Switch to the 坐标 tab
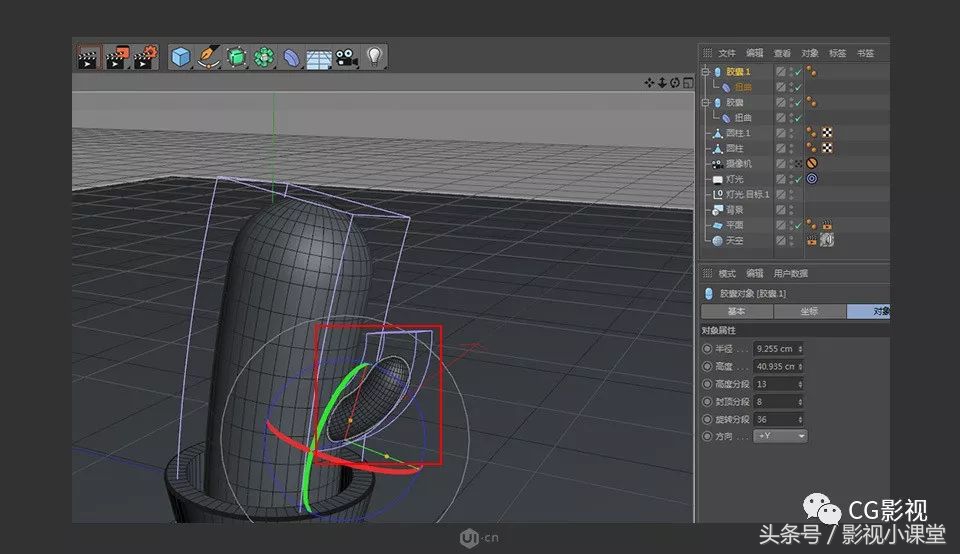This screenshot has width=960, height=554. coord(809,312)
